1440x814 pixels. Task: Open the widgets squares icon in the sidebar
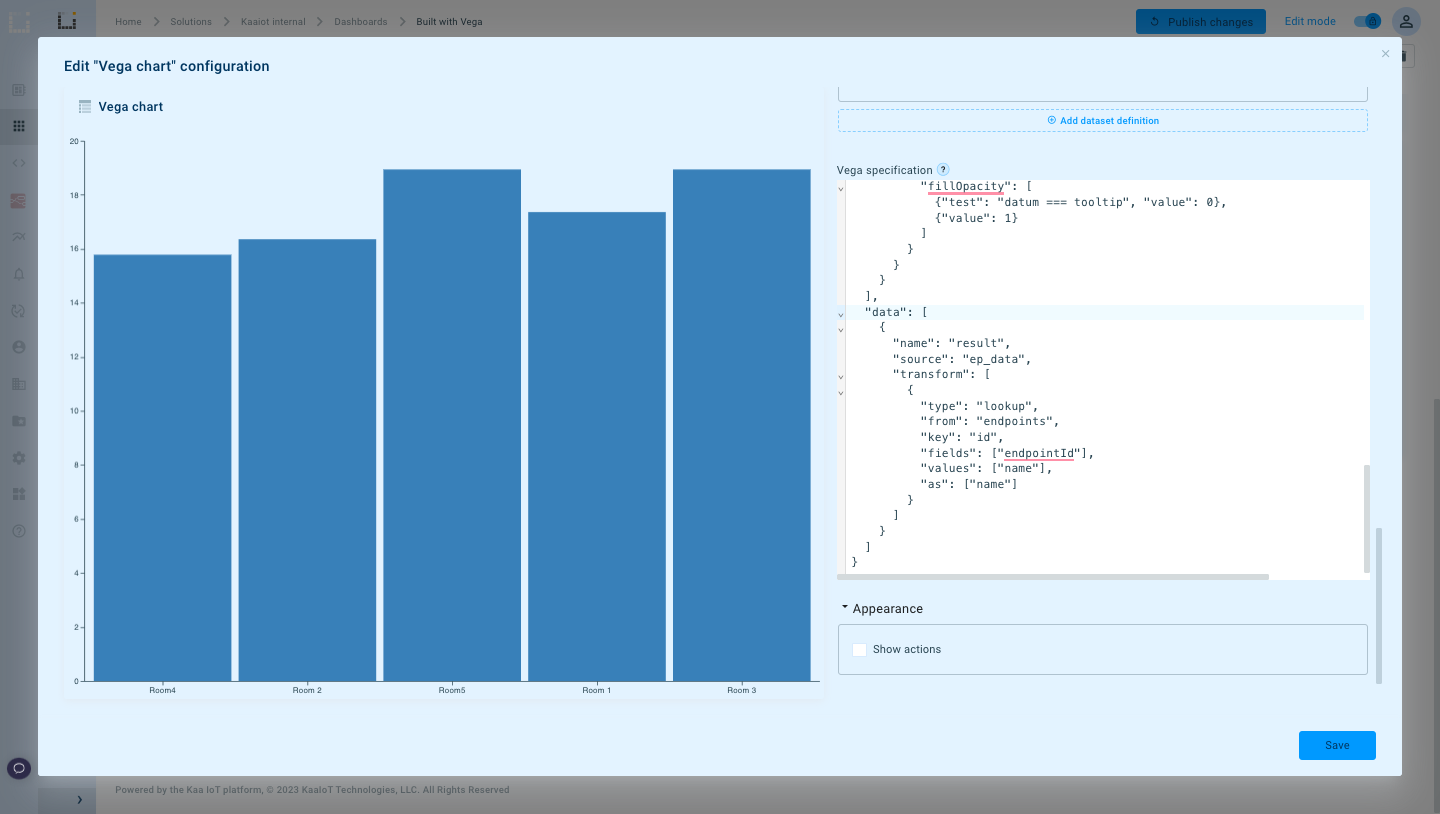18,494
